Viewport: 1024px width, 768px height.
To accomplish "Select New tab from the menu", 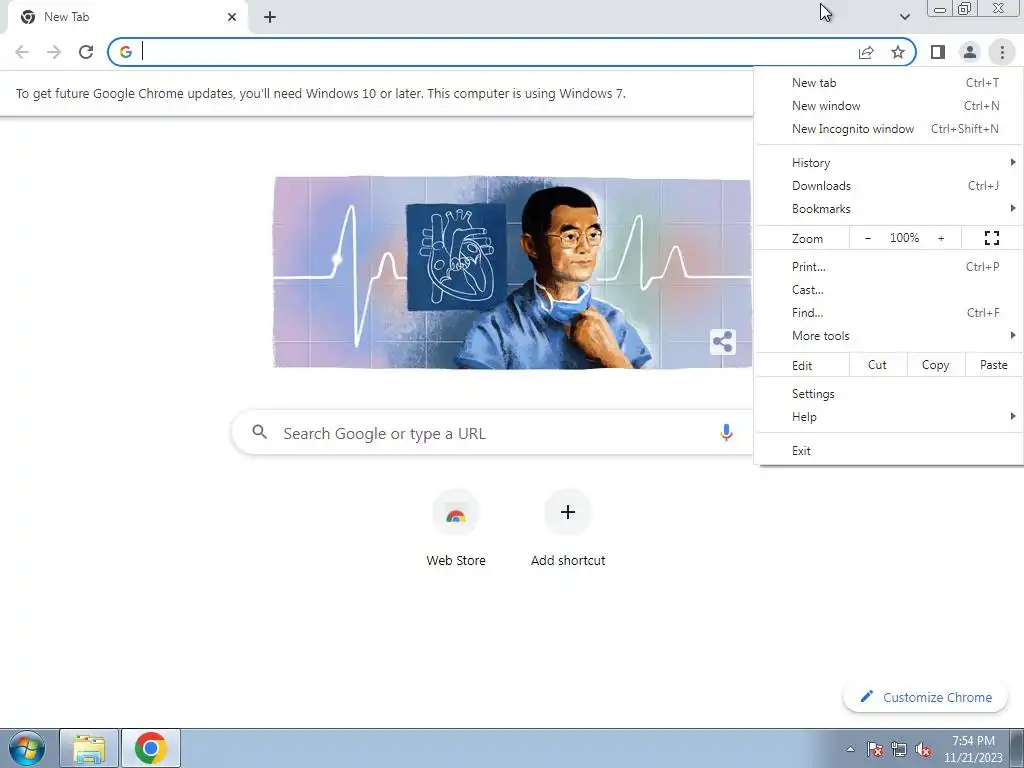I will click(889, 83).
